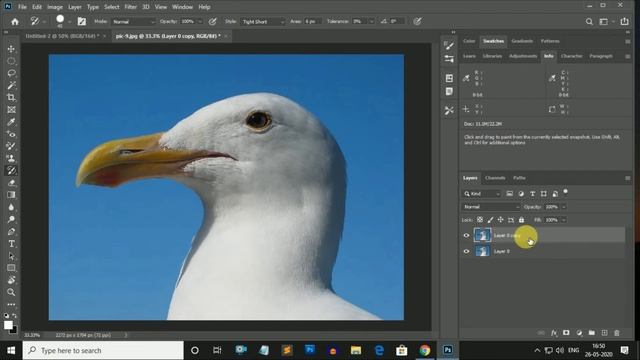Select the Eraser tool
640x360 pixels.
(11, 183)
